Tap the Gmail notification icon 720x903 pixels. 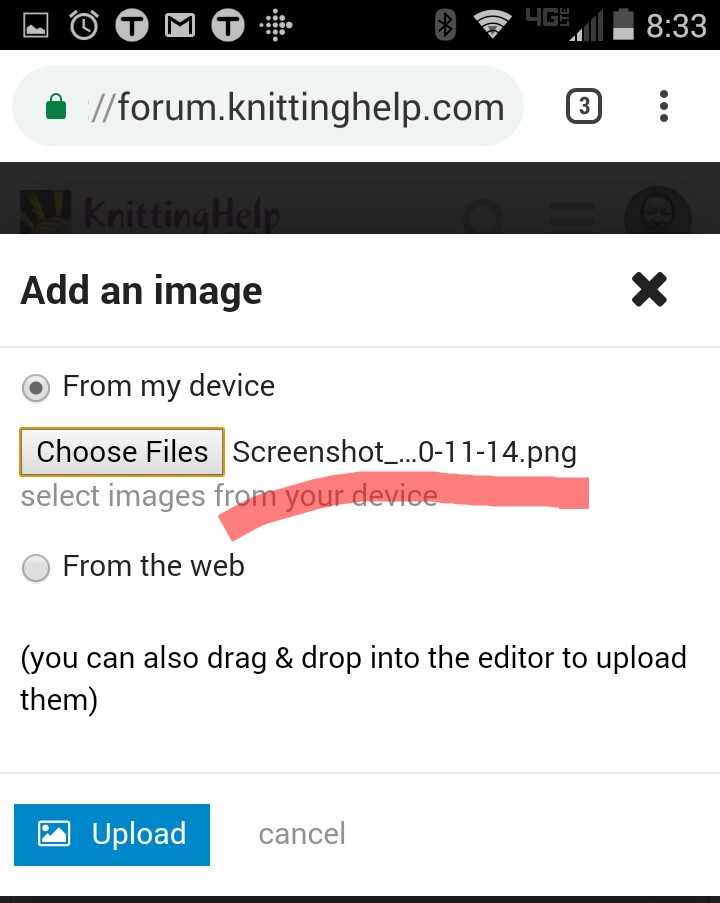180,25
